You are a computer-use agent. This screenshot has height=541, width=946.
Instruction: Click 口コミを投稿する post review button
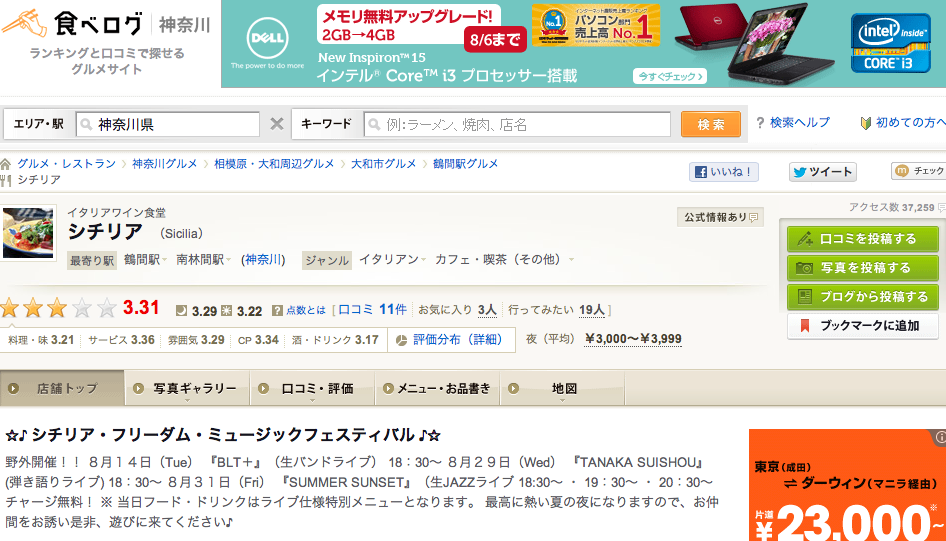pos(863,239)
